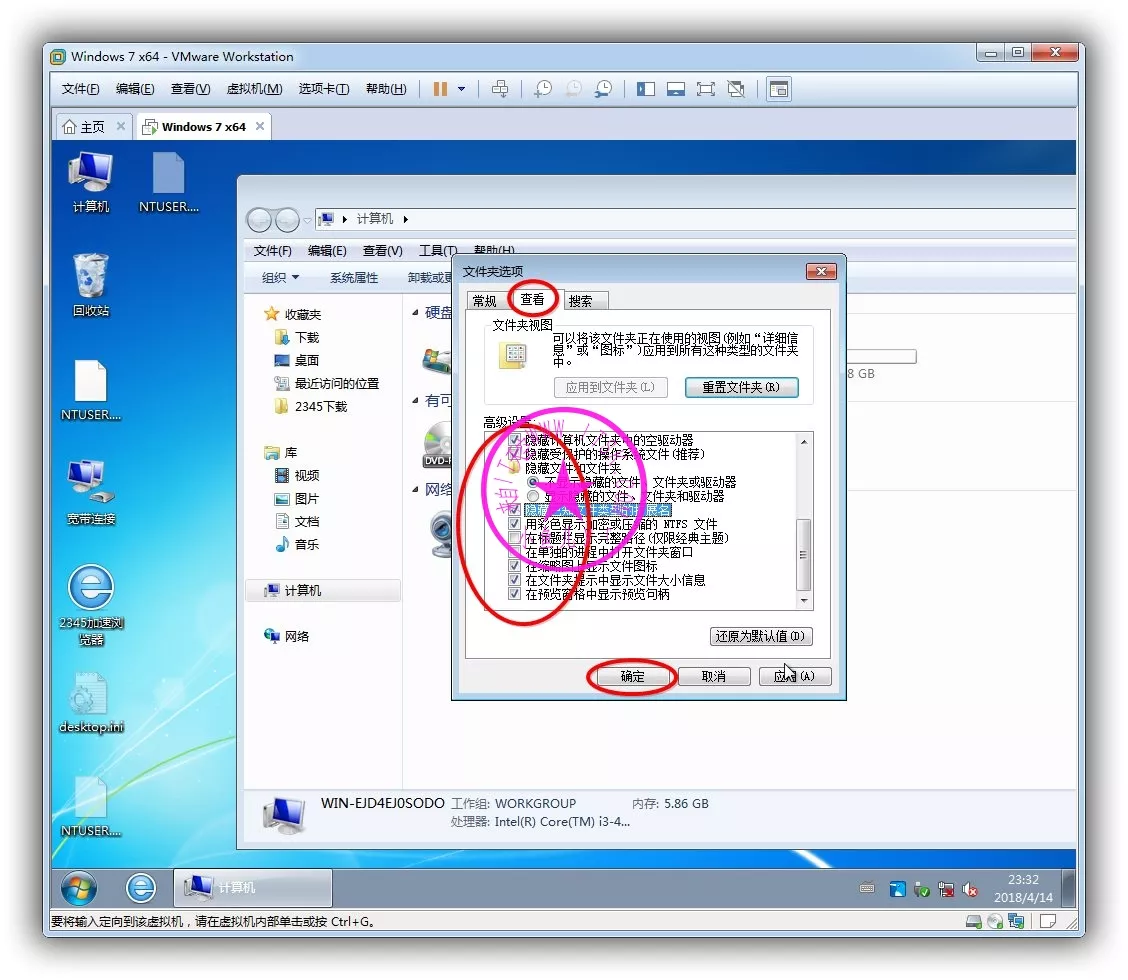The image size is (1128, 980).
Task: Toggle the NTFS color display checkbox
Action: tap(515, 524)
